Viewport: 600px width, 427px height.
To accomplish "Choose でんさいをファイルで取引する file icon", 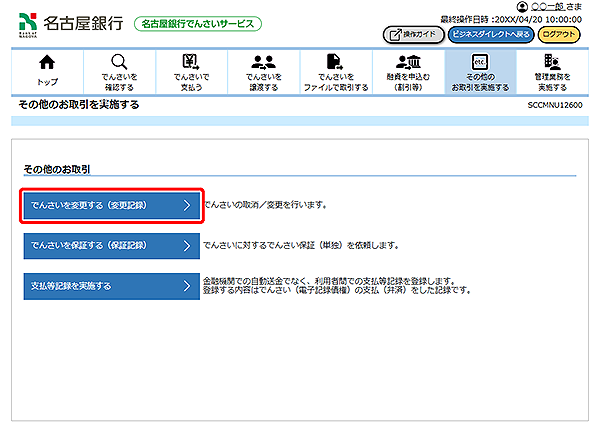I will tap(336, 62).
